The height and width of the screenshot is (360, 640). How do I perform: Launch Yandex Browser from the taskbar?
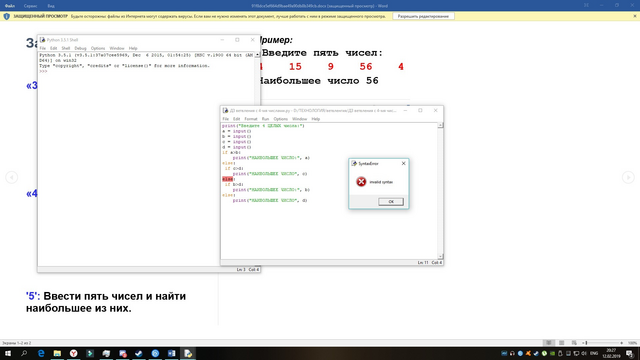tap(73, 353)
